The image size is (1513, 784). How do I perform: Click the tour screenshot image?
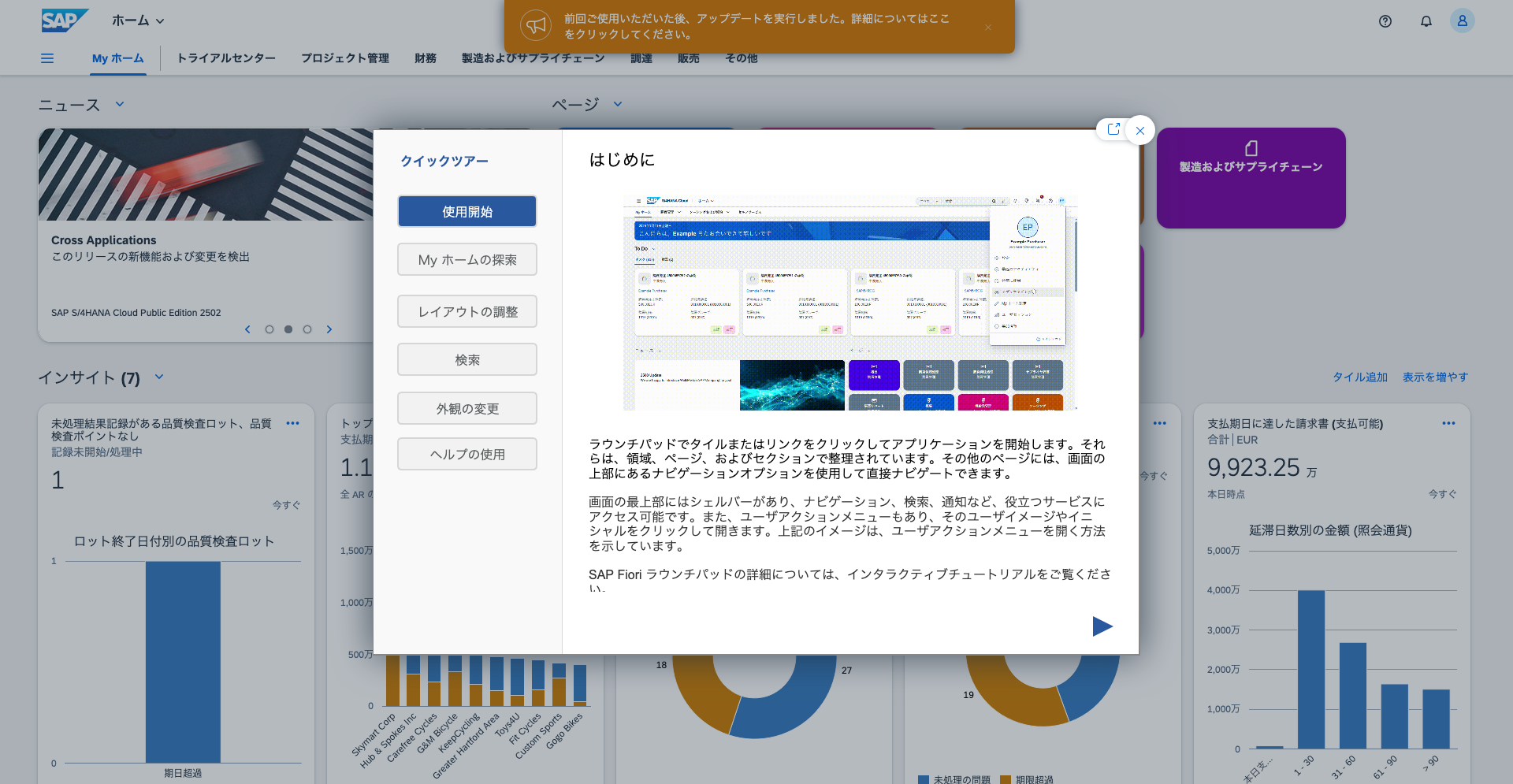pos(850,303)
